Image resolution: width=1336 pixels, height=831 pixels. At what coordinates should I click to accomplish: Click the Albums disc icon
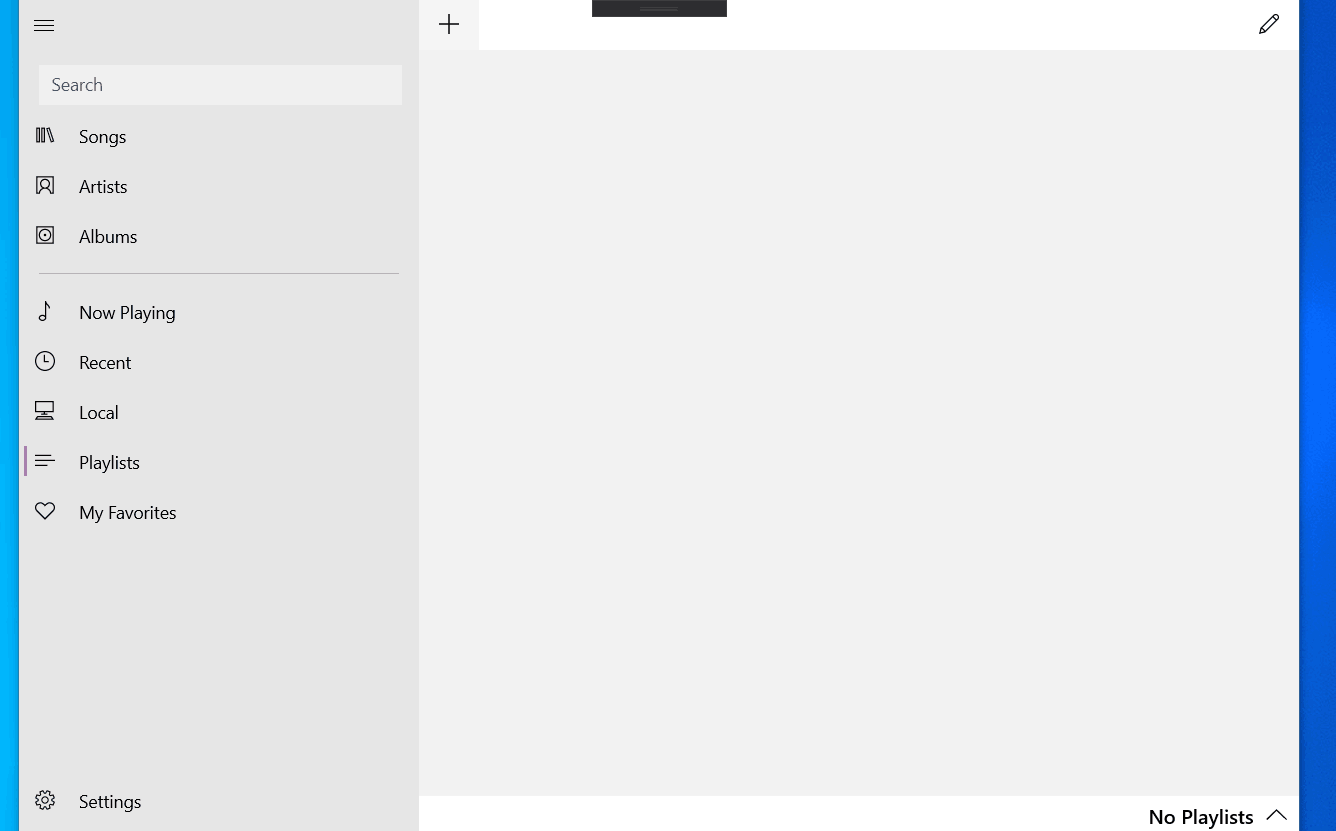pos(45,235)
